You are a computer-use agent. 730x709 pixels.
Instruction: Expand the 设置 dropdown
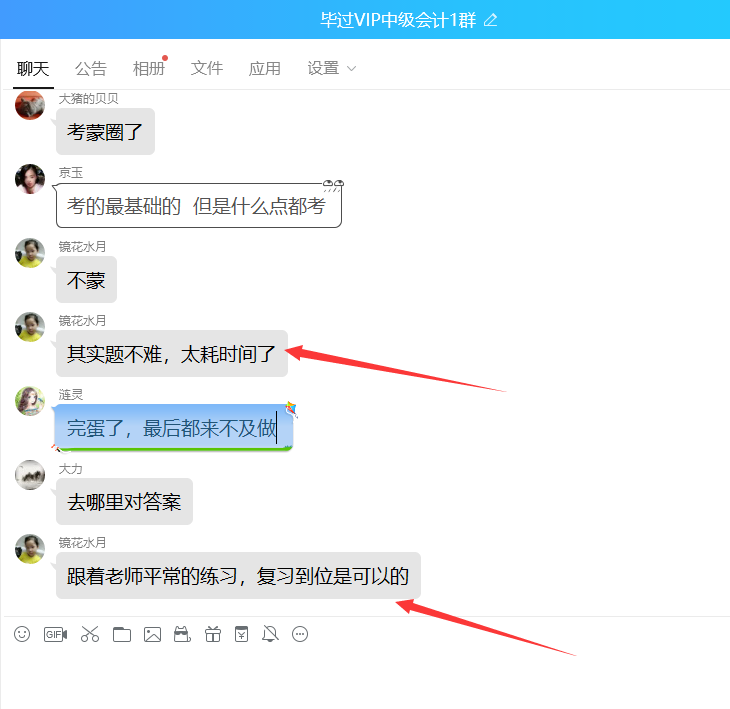coord(331,68)
